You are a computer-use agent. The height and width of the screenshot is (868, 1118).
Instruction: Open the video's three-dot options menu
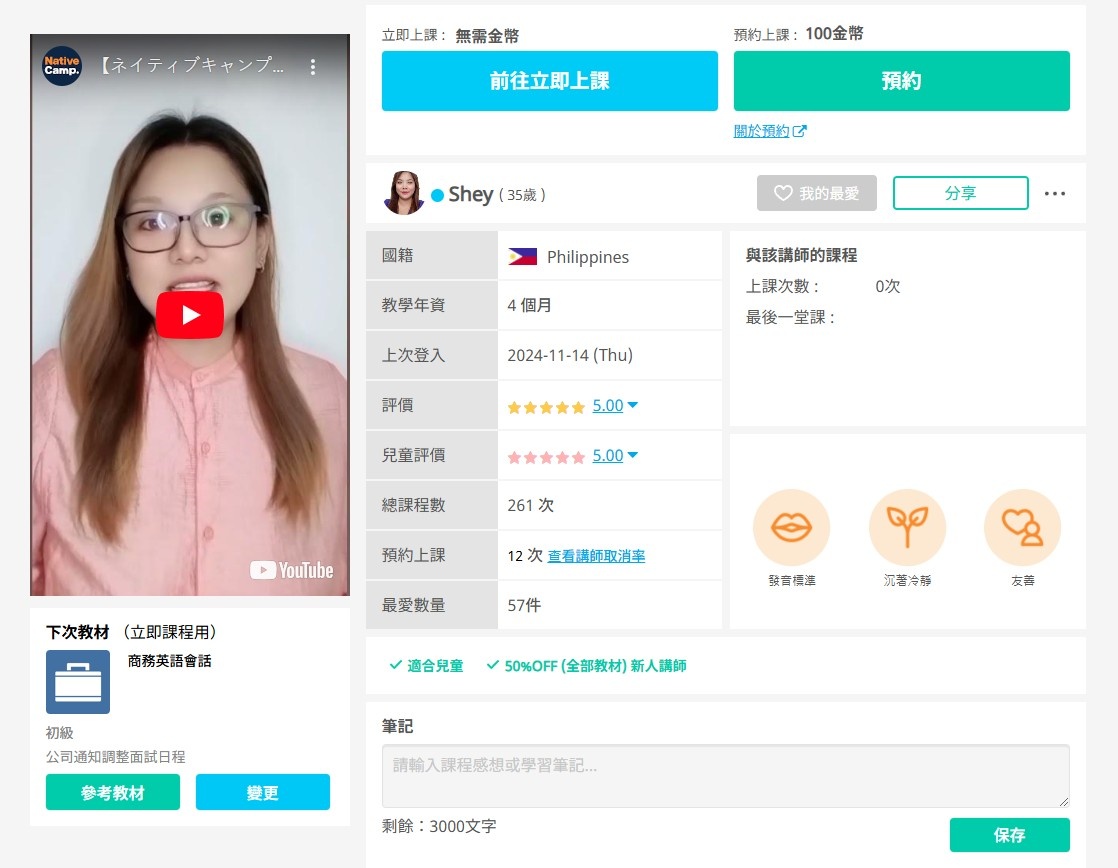point(312,66)
